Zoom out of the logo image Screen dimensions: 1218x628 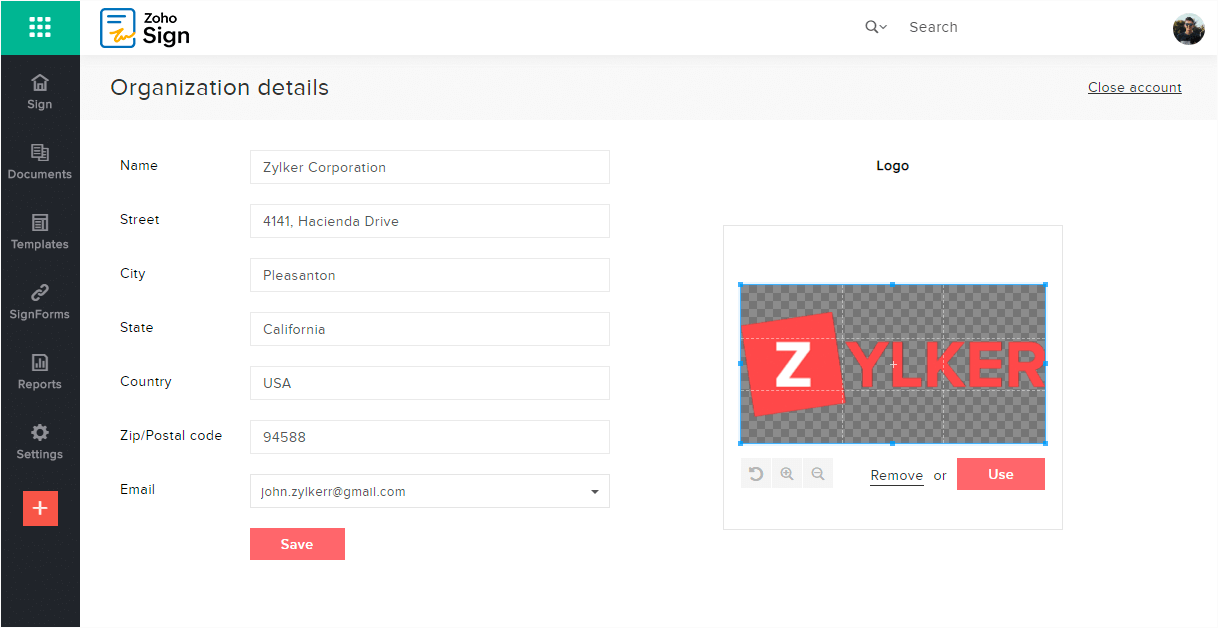click(818, 474)
